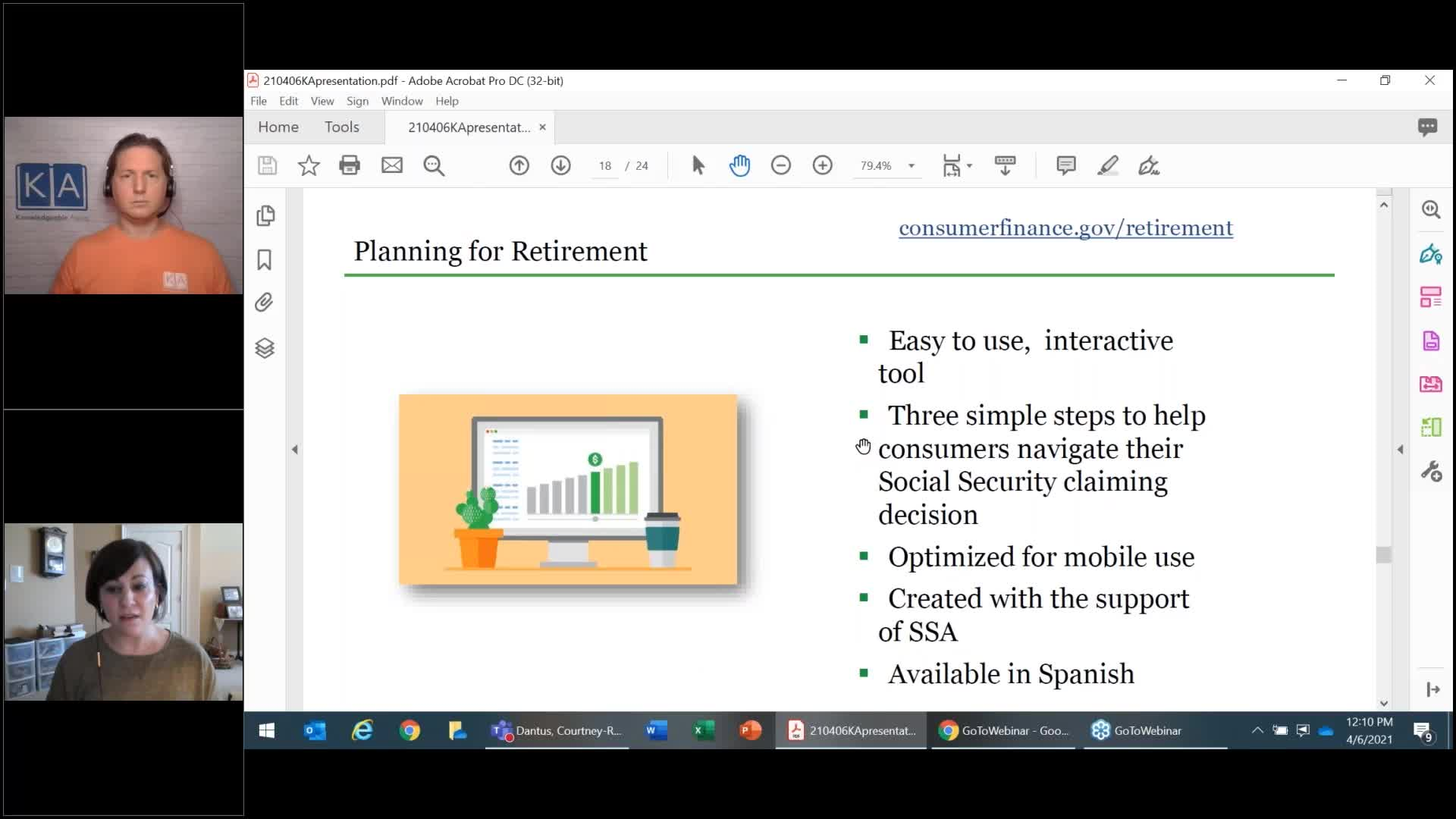This screenshot has height=819, width=1456.
Task: Click scrollbar up arrow
Action: tap(1384, 205)
